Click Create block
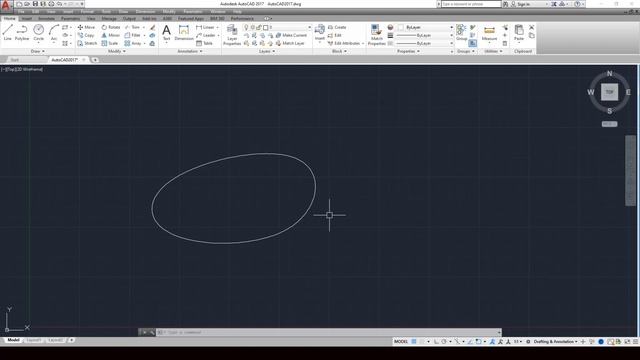 (337, 27)
